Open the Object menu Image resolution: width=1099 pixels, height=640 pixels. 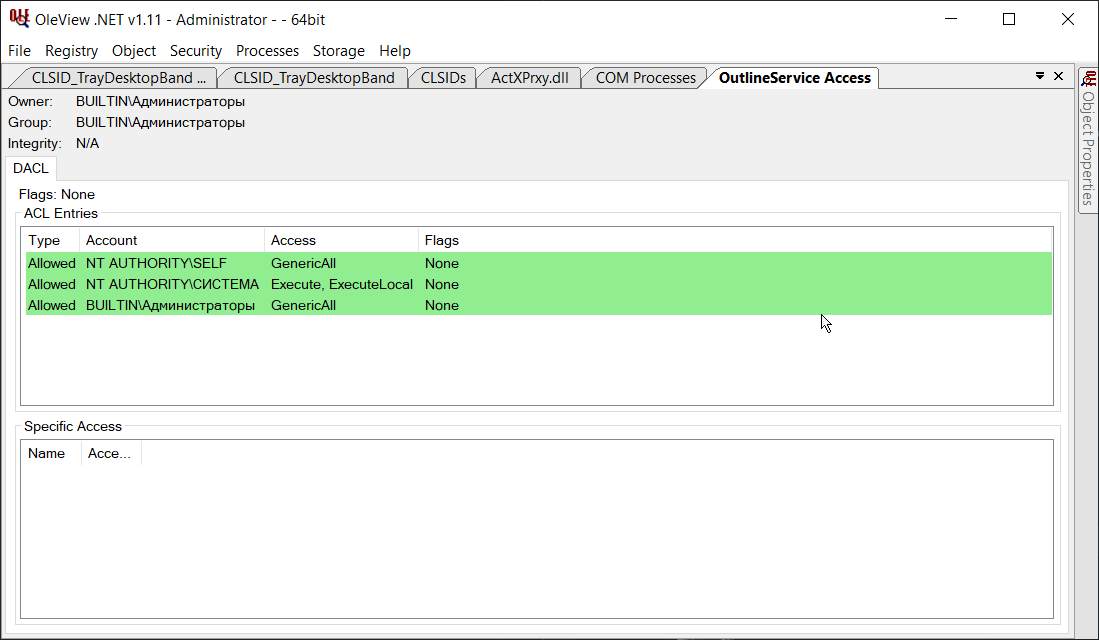[x=134, y=50]
